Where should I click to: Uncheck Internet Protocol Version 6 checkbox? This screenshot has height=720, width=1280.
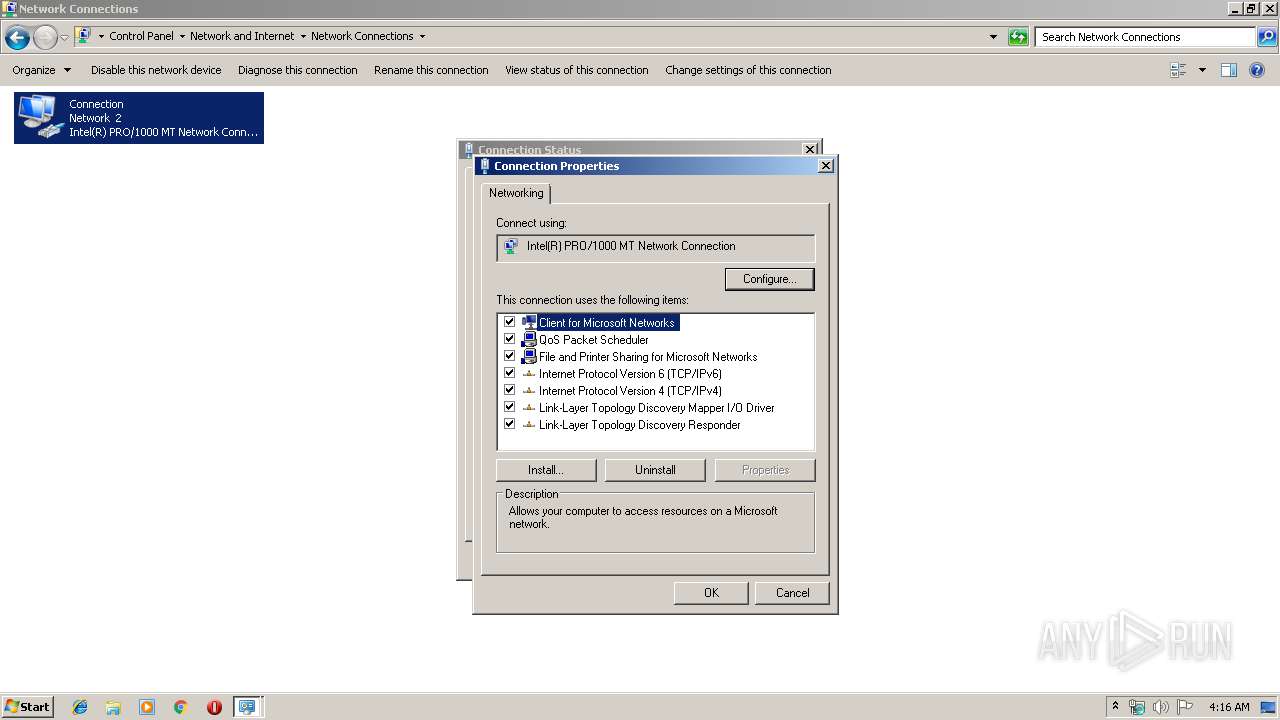[x=509, y=373]
